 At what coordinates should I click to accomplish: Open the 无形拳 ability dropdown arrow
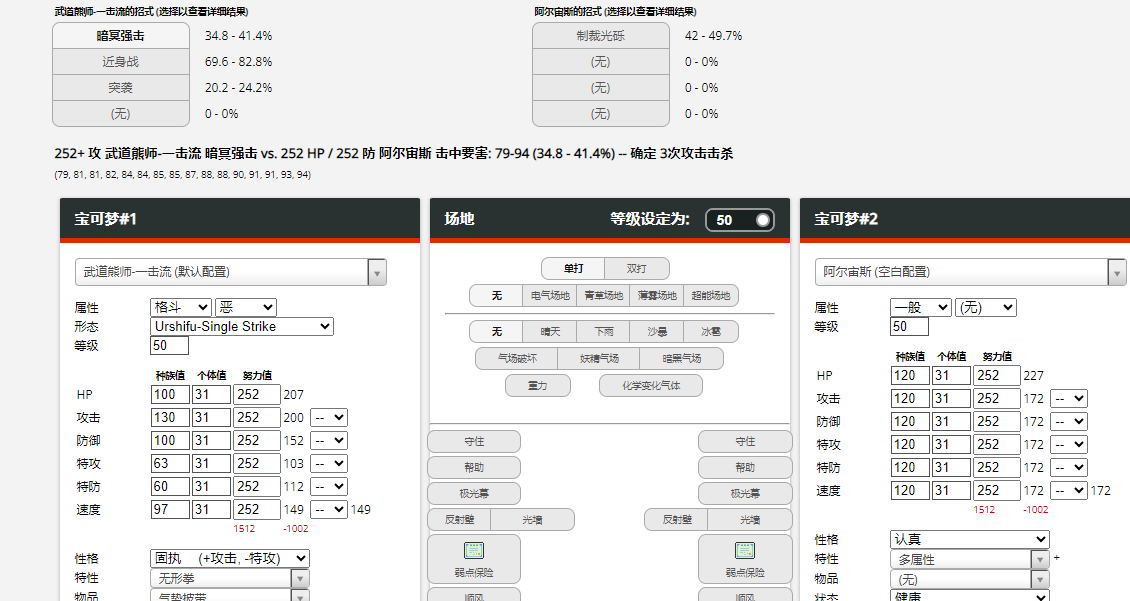[301, 579]
